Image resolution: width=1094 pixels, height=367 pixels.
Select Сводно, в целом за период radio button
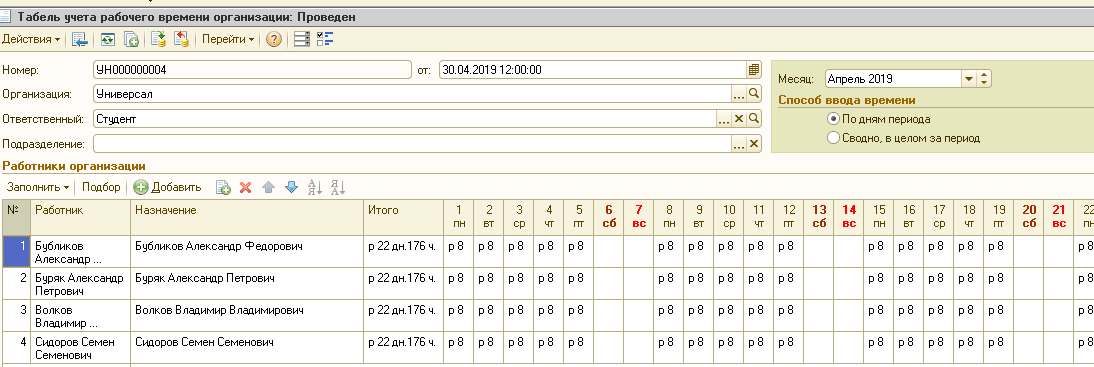pyautogui.click(x=832, y=138)
